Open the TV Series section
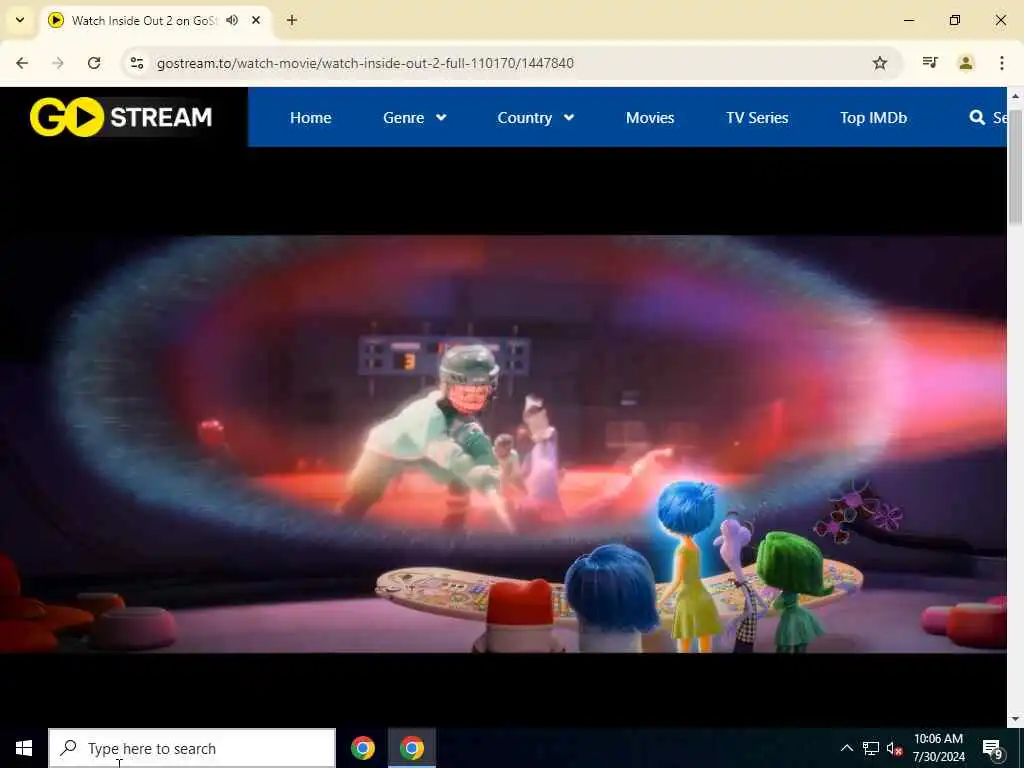1024x768 pixels. [x=757, y=118]
